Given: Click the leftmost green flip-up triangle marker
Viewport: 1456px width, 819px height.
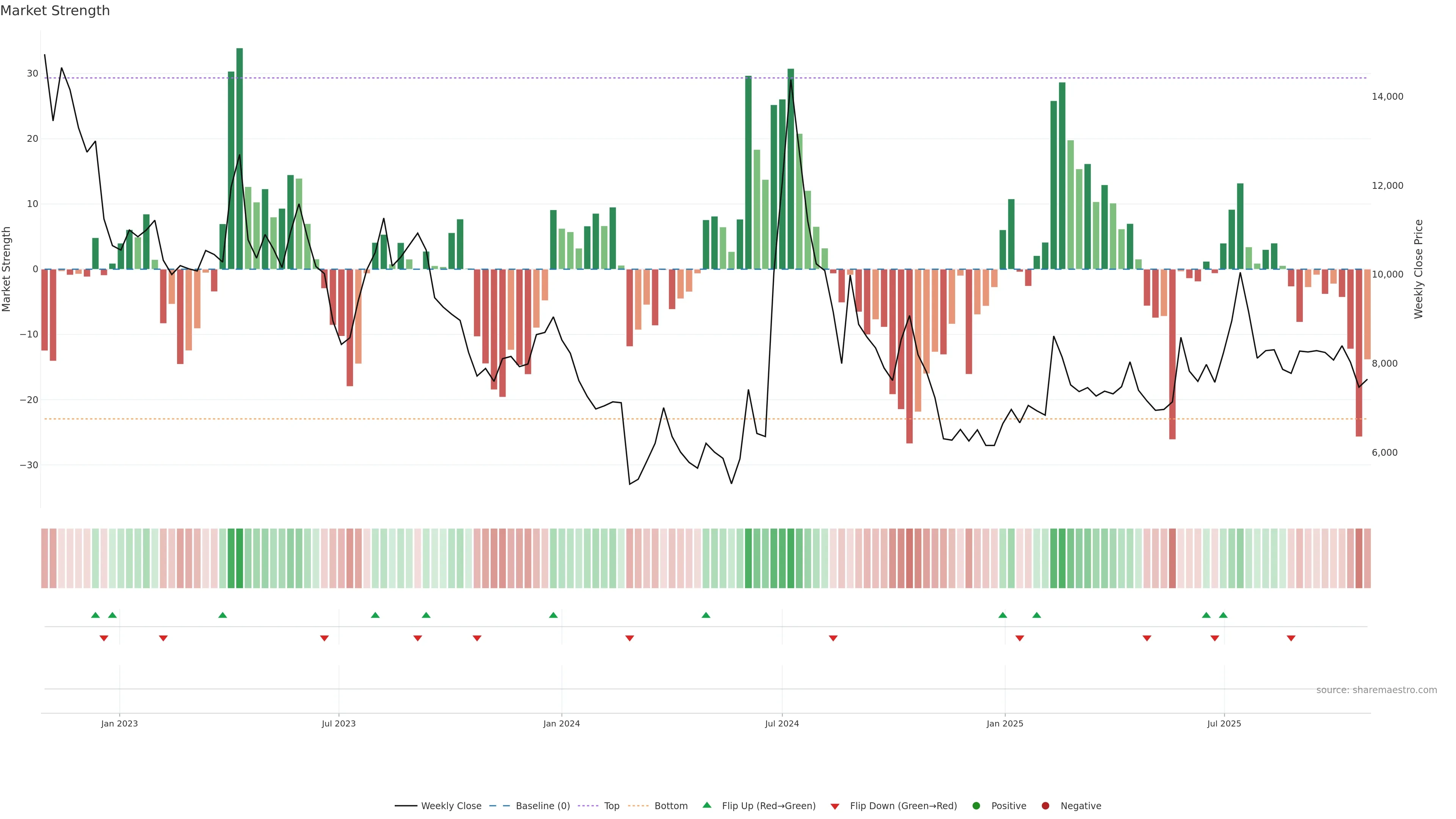Looking at the screenshot, I should pyautogui.click(x=96, y=615).
